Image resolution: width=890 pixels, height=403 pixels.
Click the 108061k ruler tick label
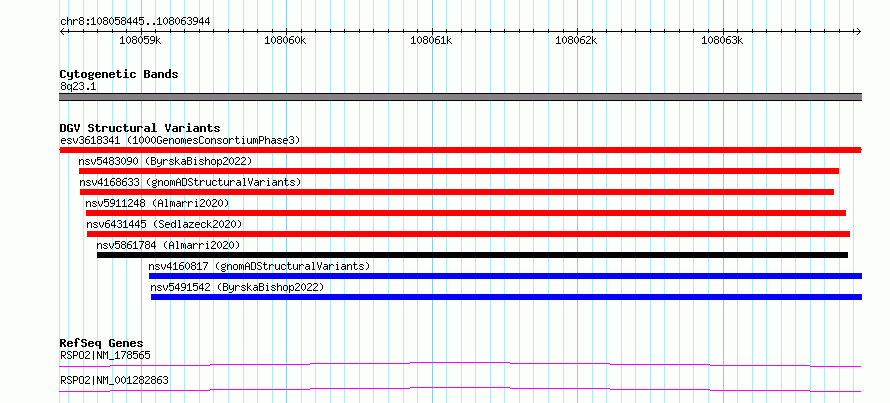tap(431, 40)
